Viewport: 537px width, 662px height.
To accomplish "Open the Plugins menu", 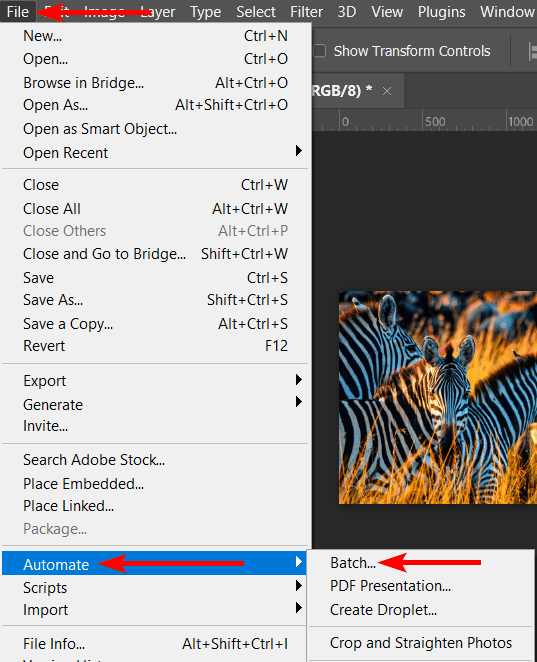I will point(442,12).
